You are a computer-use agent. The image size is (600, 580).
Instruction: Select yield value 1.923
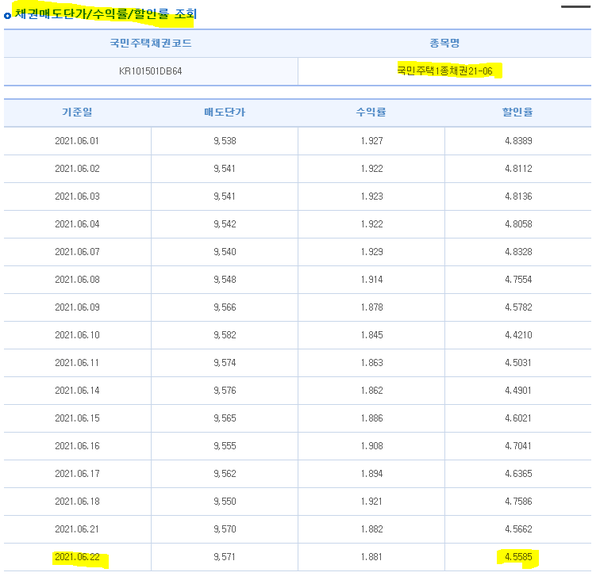(x=372, y=196)
